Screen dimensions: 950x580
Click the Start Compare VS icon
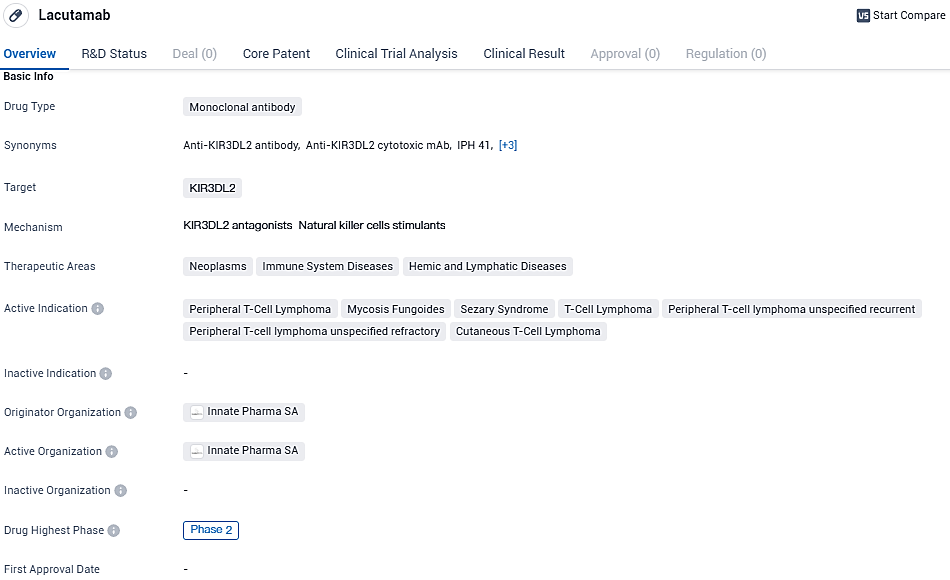coord(863,15)
